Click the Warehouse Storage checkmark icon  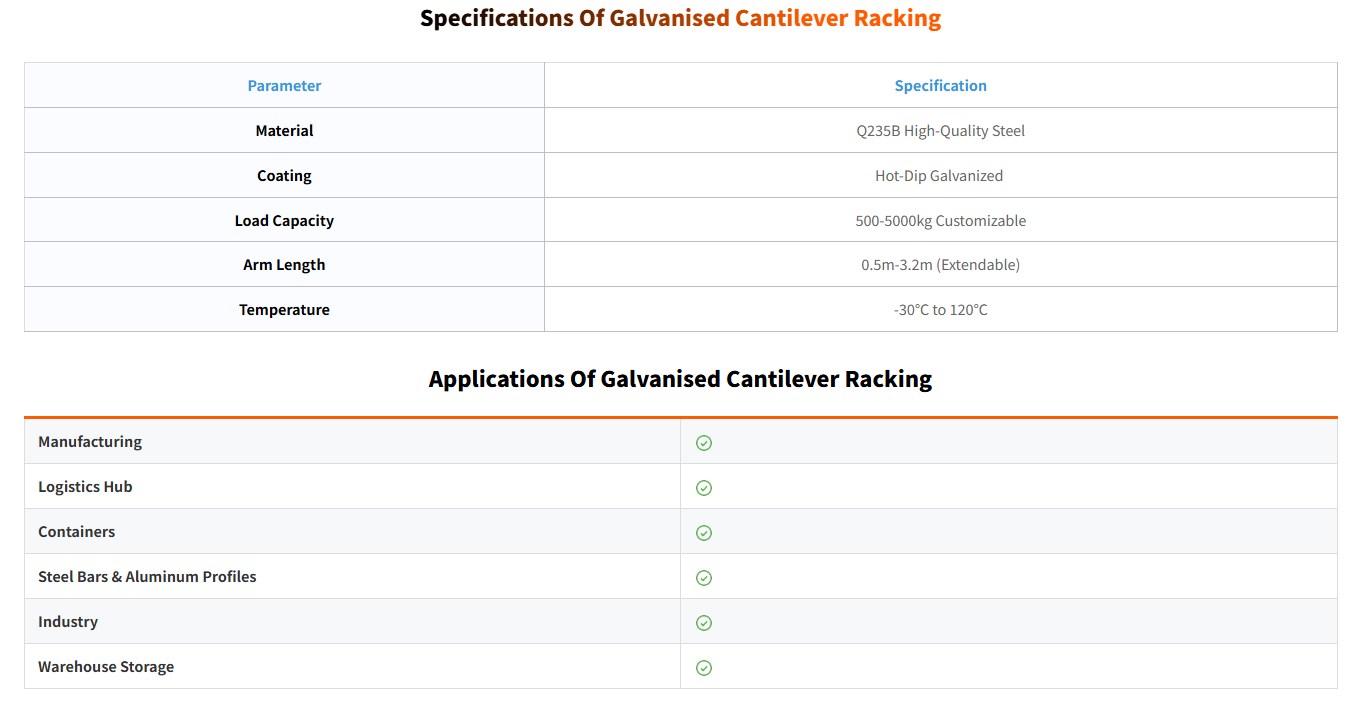pos(704,668)
